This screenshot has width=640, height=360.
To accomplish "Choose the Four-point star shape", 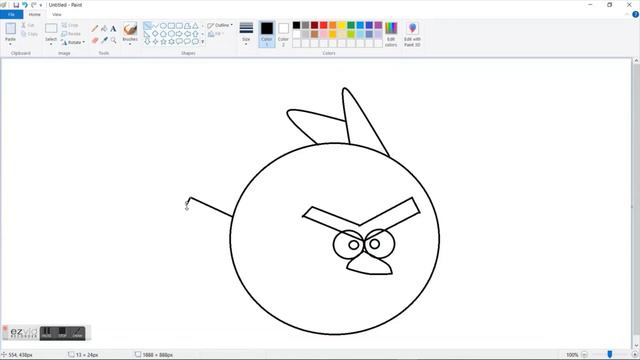I will click(156, 41).
